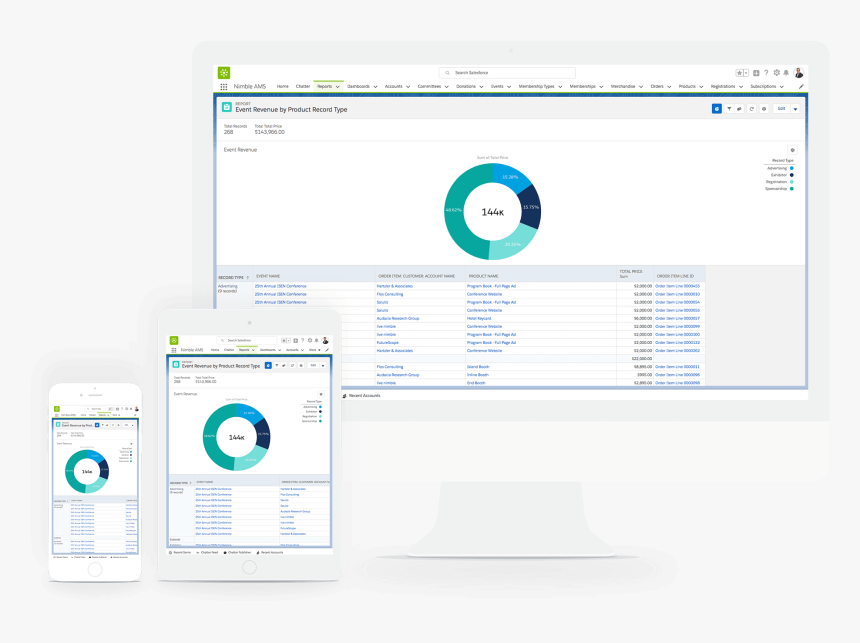Expand the Dashboards chevron on the desktop nav
This screenshot has height=643, width=860.
click(x=376, y=87)
